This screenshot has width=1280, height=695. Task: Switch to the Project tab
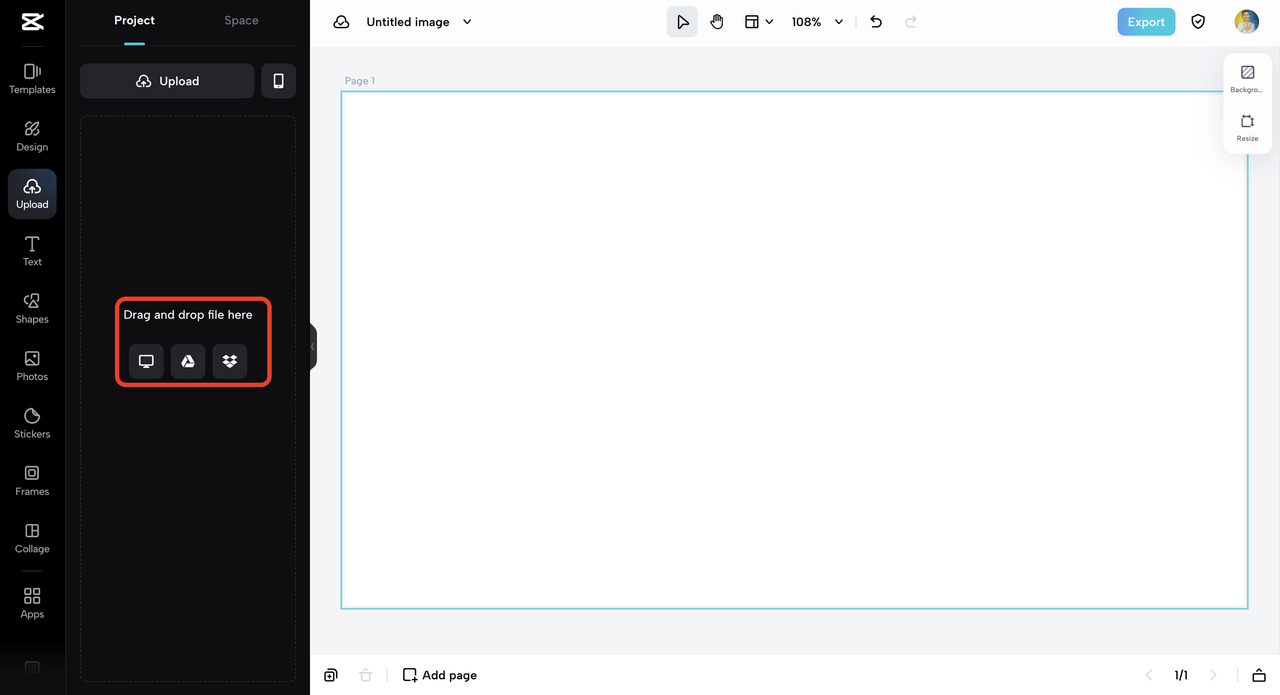click(x=134, y=21)
